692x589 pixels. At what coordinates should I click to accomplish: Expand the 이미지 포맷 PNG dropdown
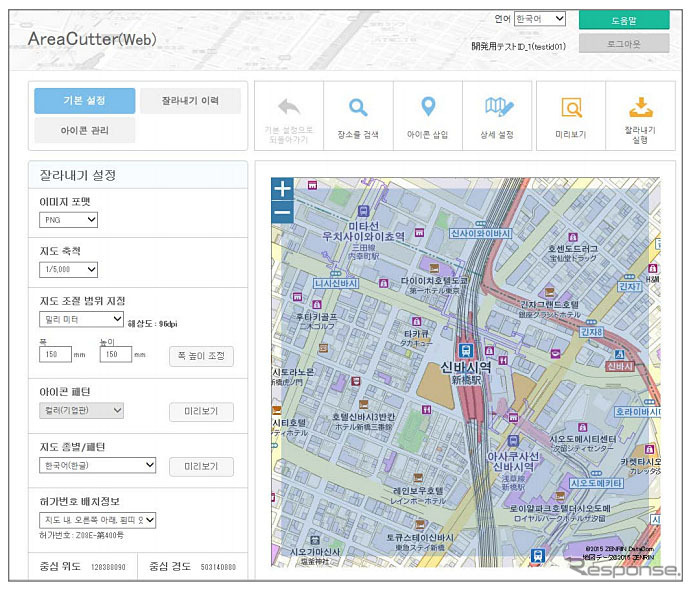click(x=68, y=220)
